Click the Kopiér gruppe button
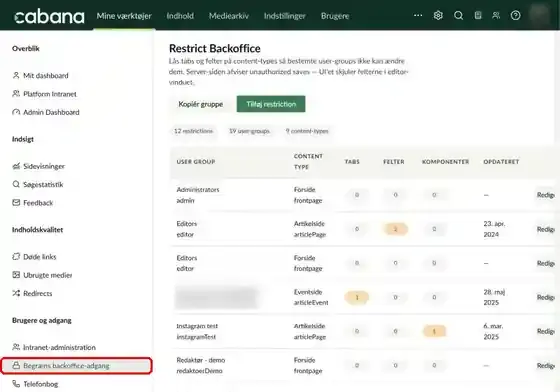This screenshot has width=560, height=392. pos(200,104)
